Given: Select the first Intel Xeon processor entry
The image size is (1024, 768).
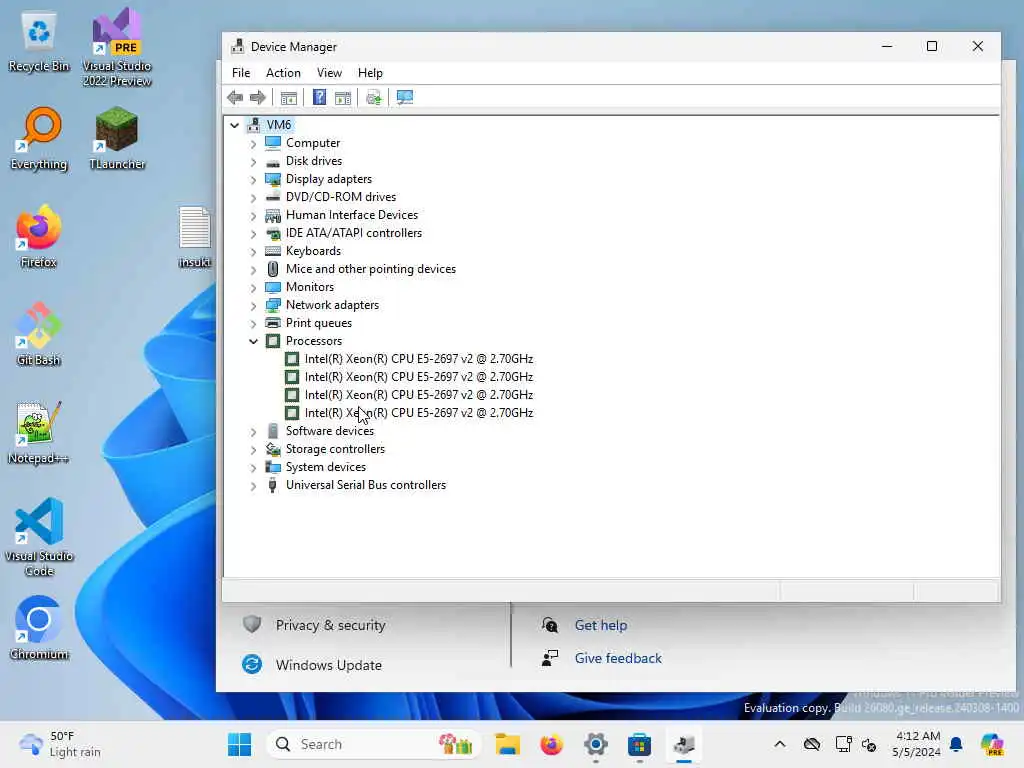Looking at the screenshot, I should [419, 359].
